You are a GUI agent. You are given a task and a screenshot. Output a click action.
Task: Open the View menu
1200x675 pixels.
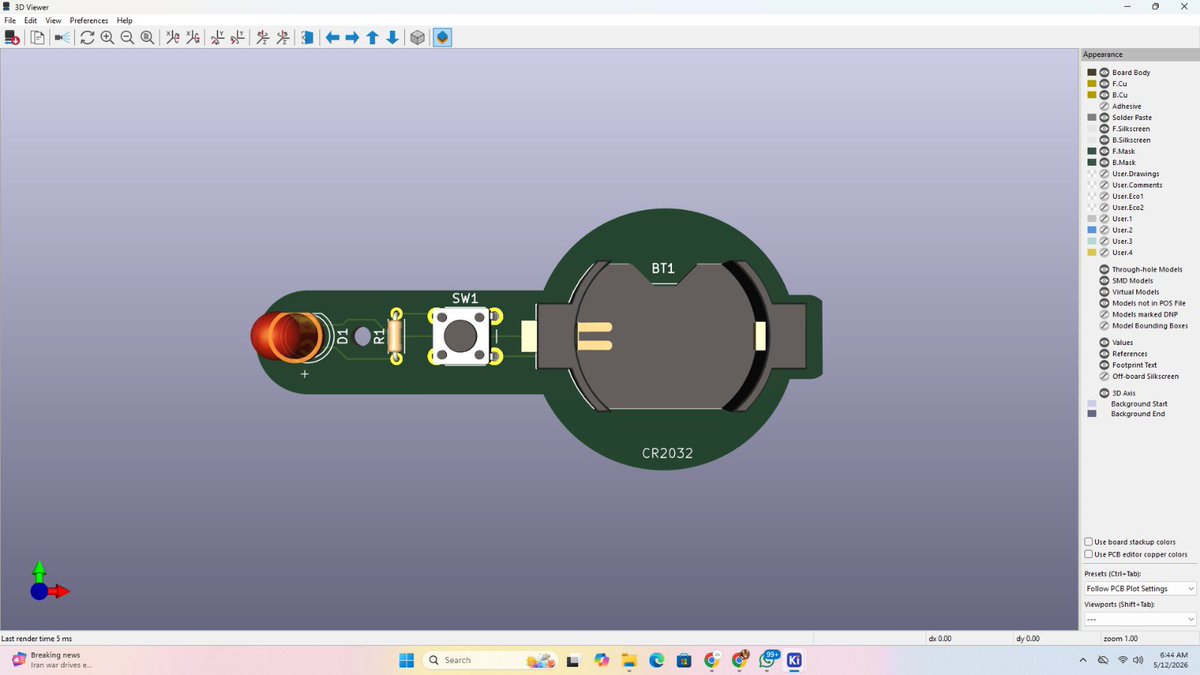pyautogui.click(x=53, y=20)
